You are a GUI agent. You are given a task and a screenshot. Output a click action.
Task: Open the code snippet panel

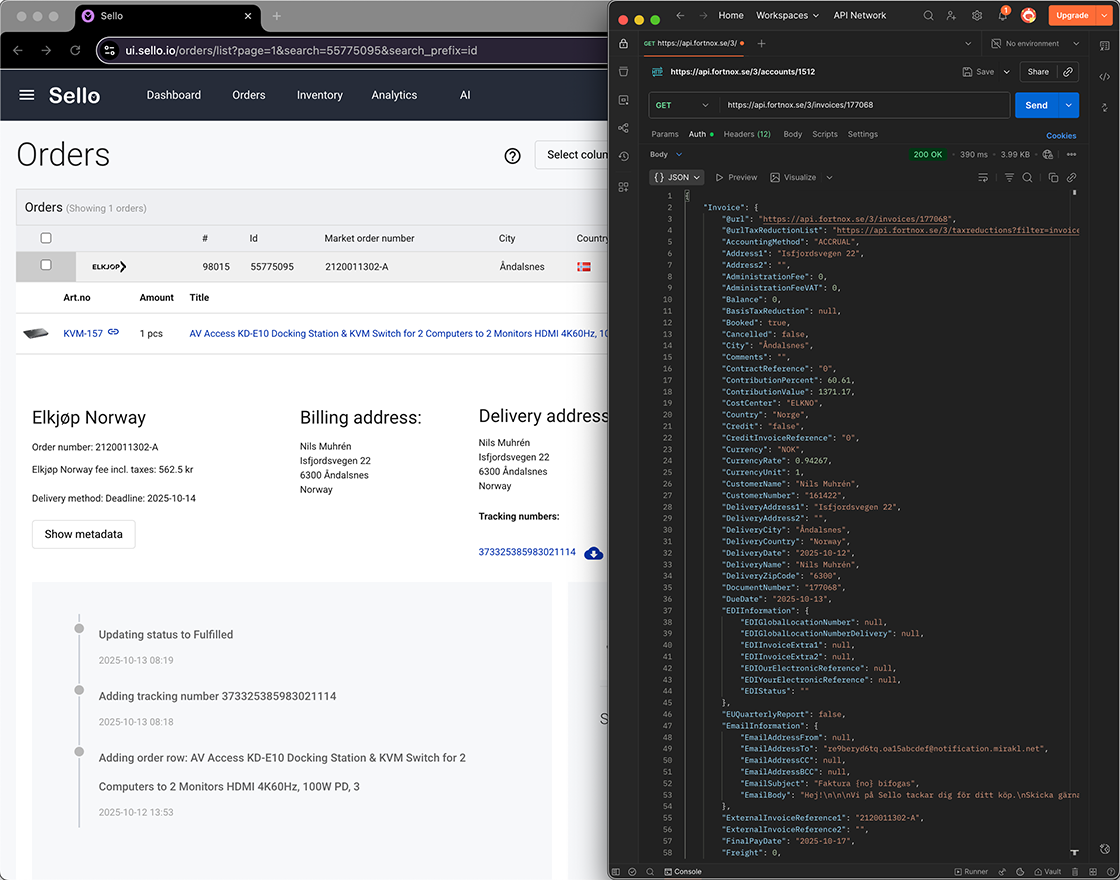click(1104, 77)
